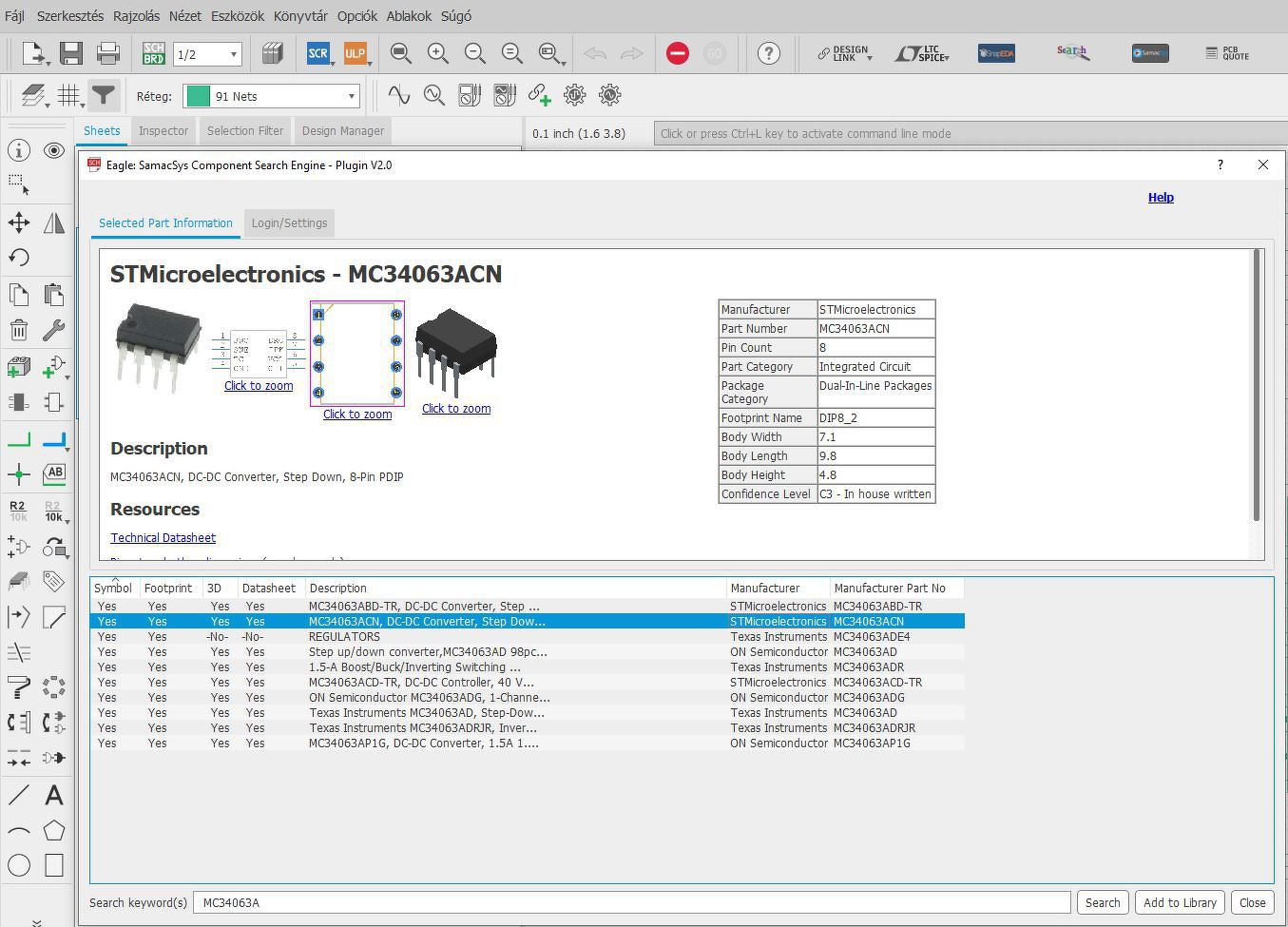Toggle the Show eye tool
This screenshot has width=1288, height=927.
54,150
